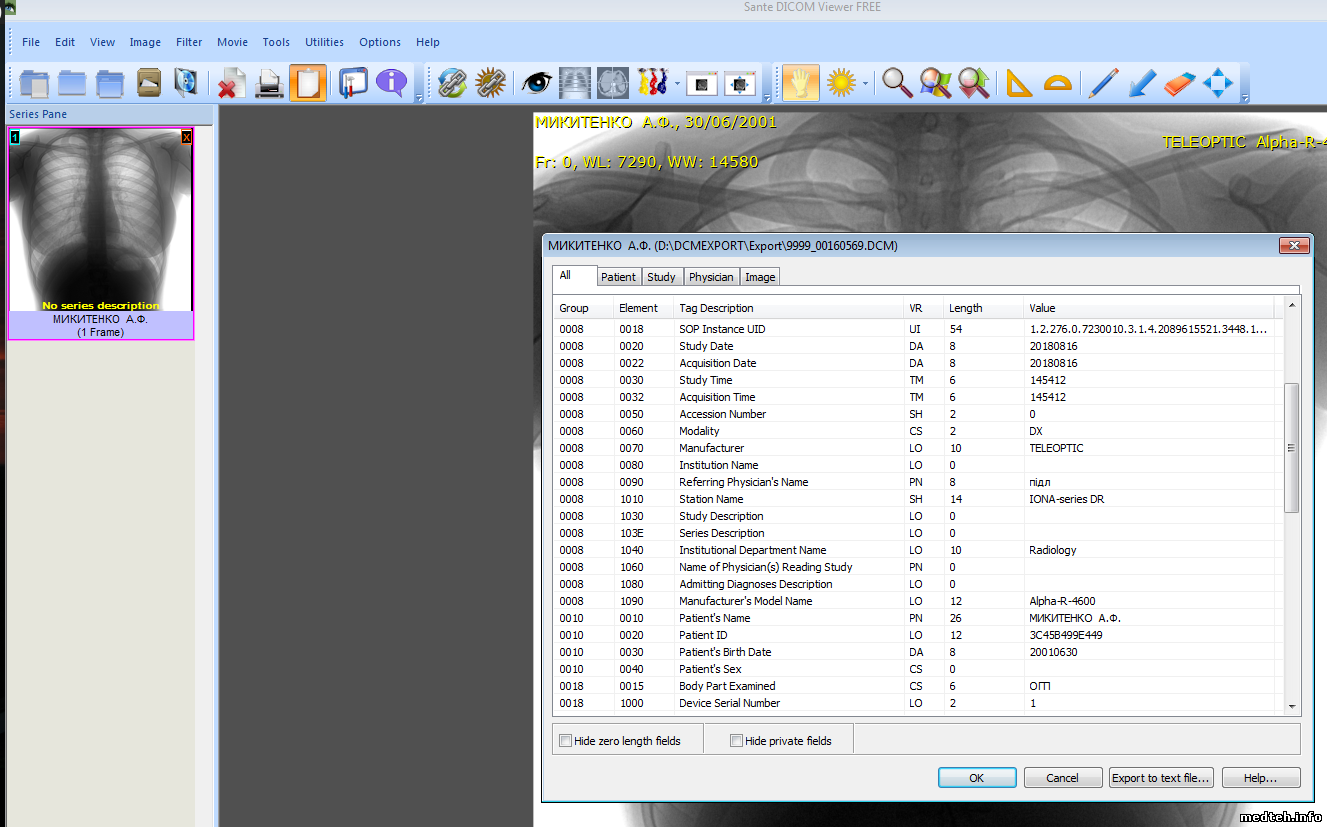Open the dropdown arrow beside the sun icon
The image size is (1327, 827).
pos(865,83)
